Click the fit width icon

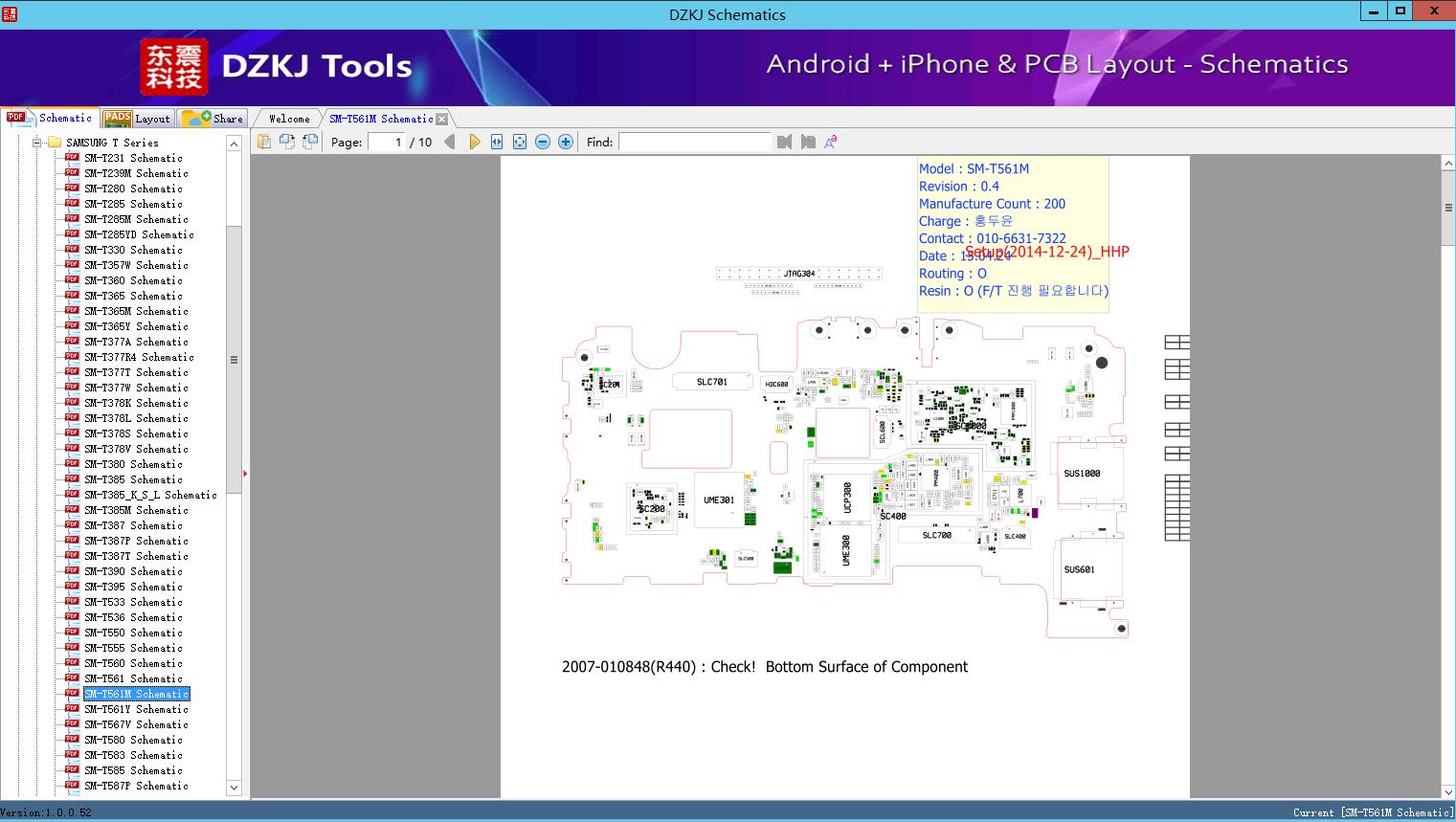click(x=497, y=142)
